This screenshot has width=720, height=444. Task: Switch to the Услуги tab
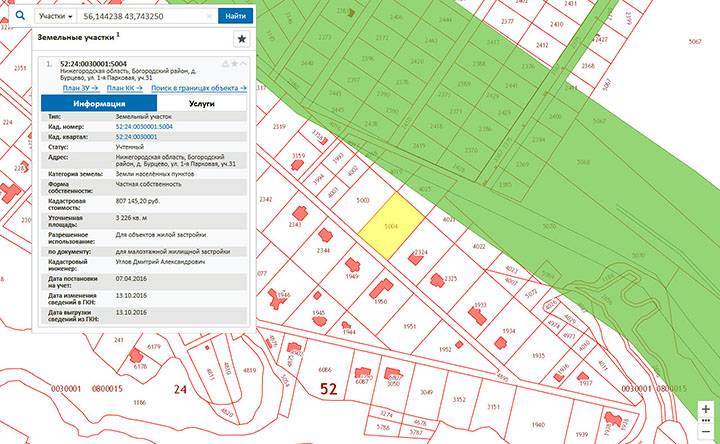point(202,103)
